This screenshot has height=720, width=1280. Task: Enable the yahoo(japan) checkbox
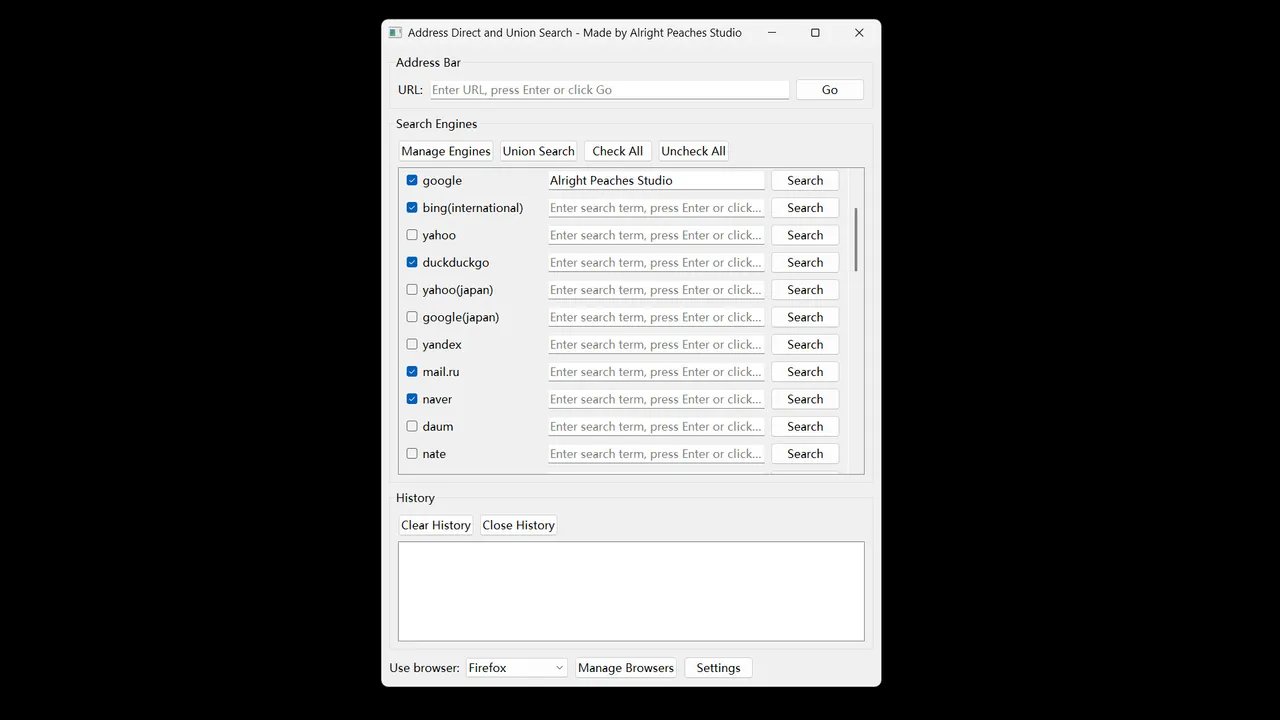[412, 290]
